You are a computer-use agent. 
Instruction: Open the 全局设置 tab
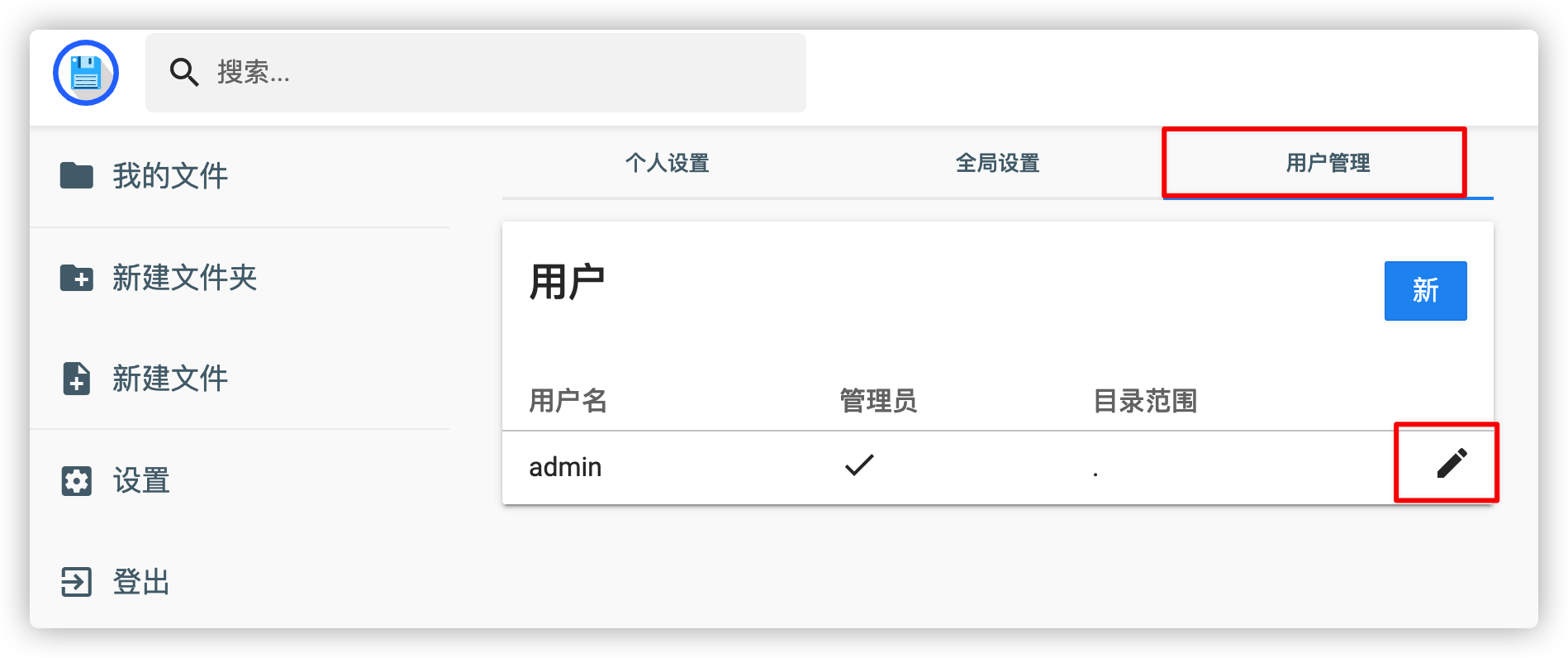click(x=998, y=163)
